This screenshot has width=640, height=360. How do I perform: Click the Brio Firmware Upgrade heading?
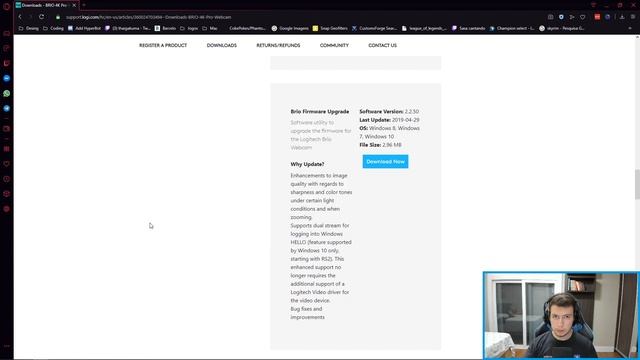(320, 111)
